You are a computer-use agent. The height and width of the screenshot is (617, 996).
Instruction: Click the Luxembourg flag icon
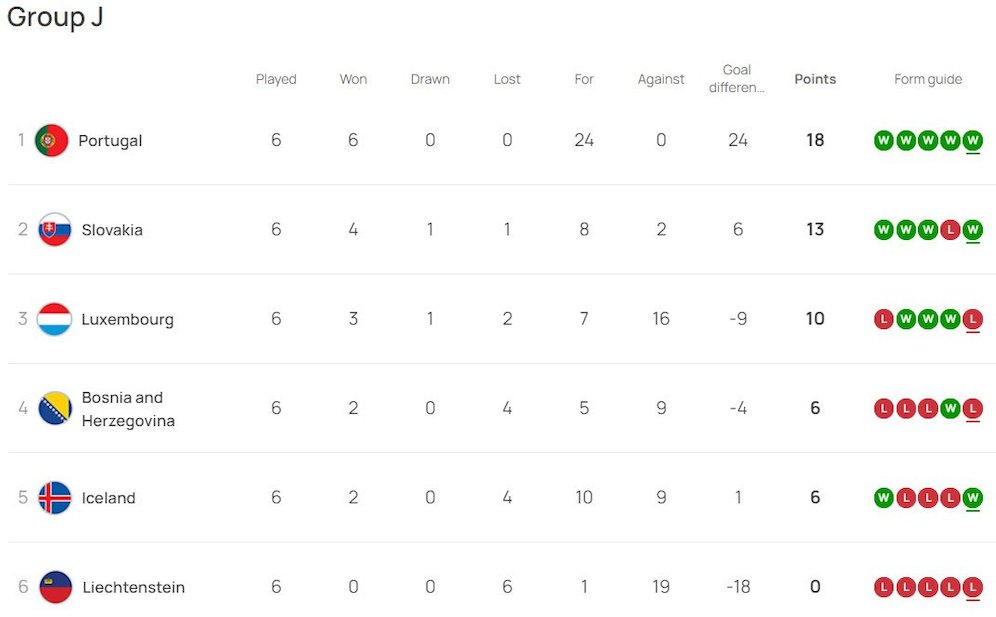55,319
